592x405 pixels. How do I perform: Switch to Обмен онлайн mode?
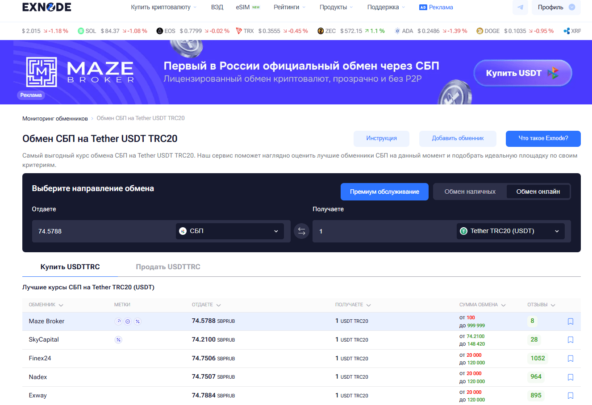pos(538,192)
